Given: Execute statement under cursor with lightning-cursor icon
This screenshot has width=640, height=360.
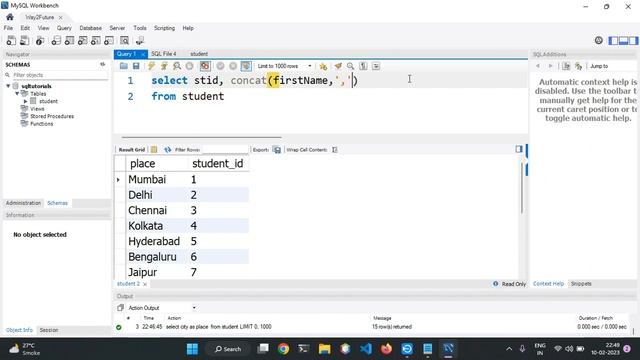Looking at the screenshot, I should (x=164, y=66).
